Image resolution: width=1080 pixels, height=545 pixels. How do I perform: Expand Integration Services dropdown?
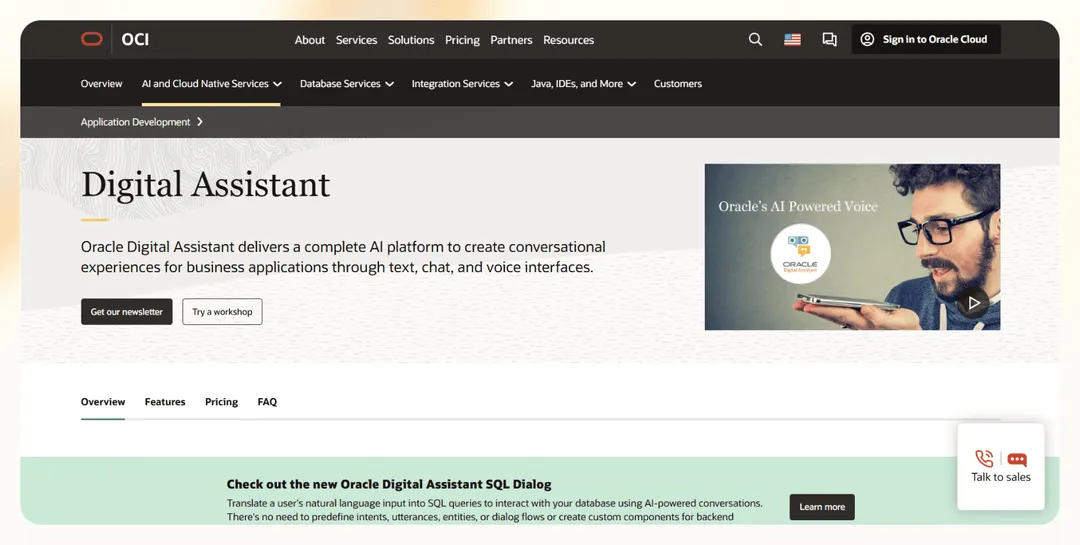(x=462, y=83)
